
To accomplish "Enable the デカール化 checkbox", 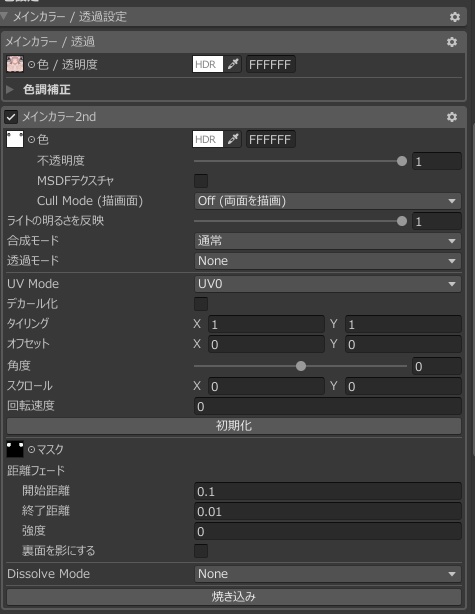I will coord(201,304).
